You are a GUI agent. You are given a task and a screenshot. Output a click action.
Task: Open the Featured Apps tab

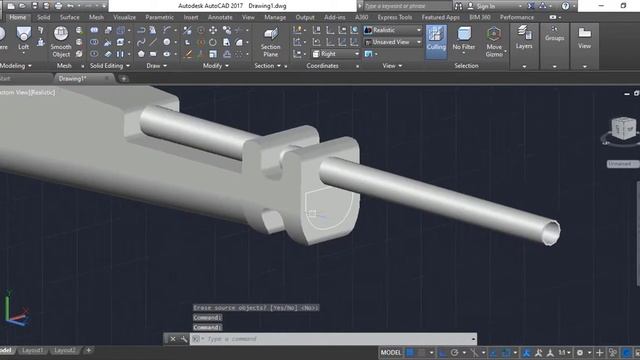440,17
